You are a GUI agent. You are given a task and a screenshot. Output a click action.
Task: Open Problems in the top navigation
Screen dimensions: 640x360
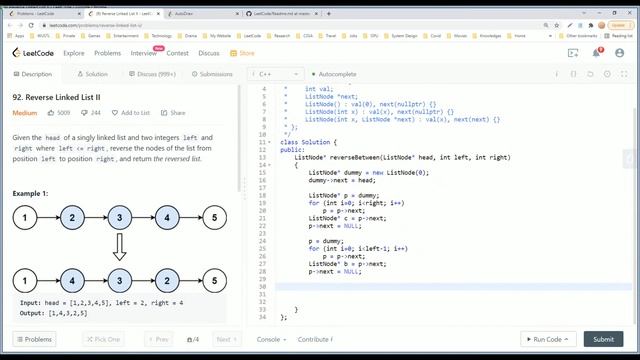107,53
